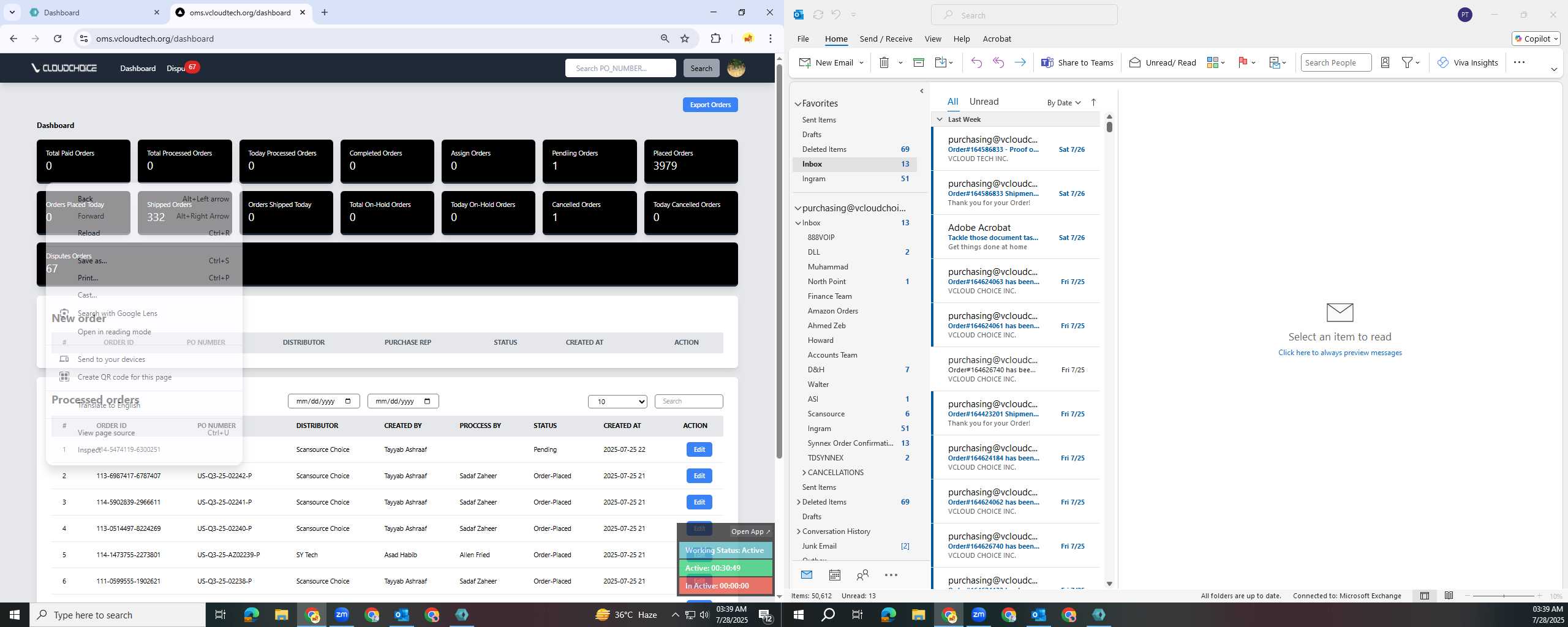Open the More commands ellipsis in Outlook ribbon
This screenshot has height=627, width=1568.
pyautogui.click(x=1519, y=62)
